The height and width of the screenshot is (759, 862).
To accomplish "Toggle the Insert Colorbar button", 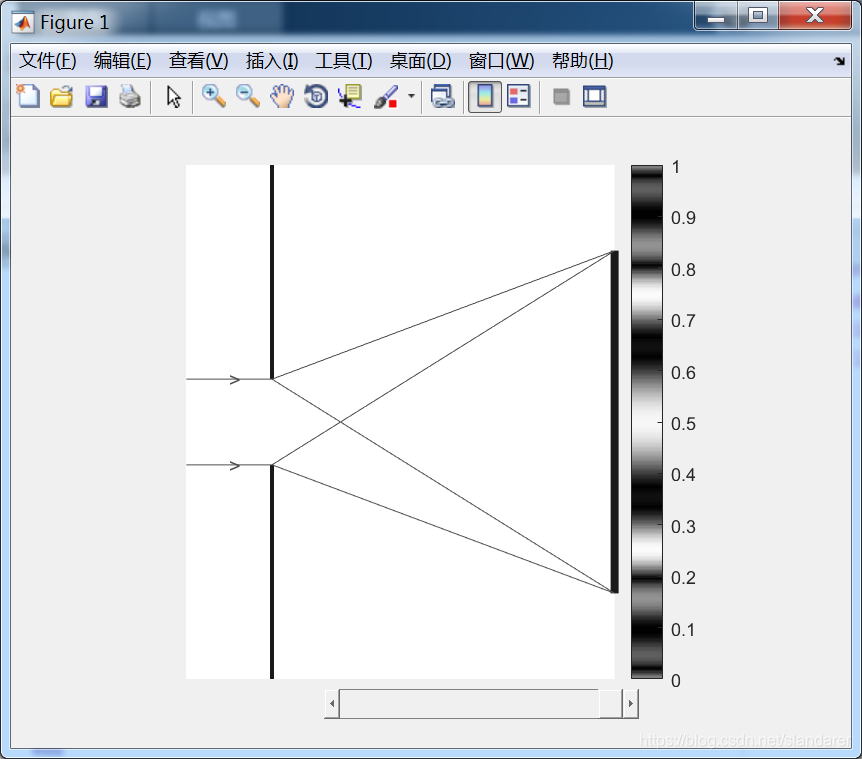I will point(484,97).
